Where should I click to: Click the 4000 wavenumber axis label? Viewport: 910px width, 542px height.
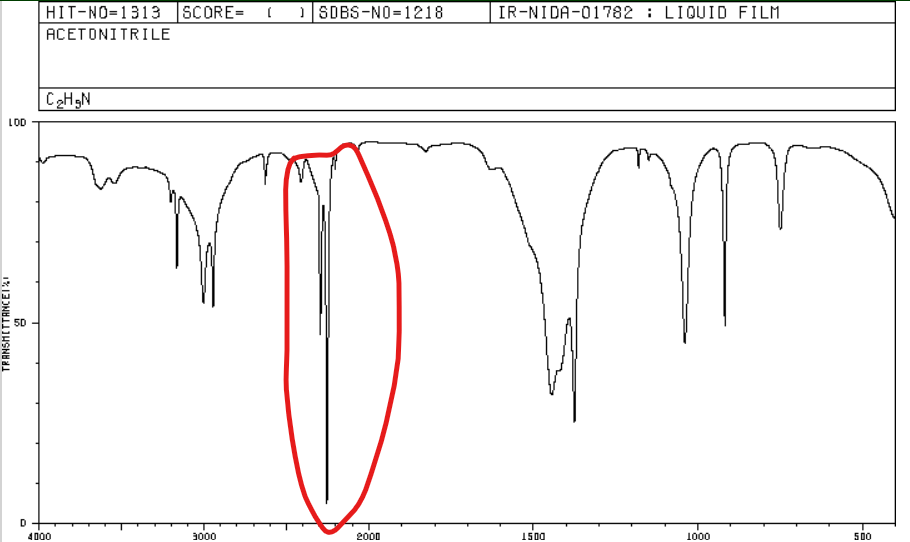(38, 534)
